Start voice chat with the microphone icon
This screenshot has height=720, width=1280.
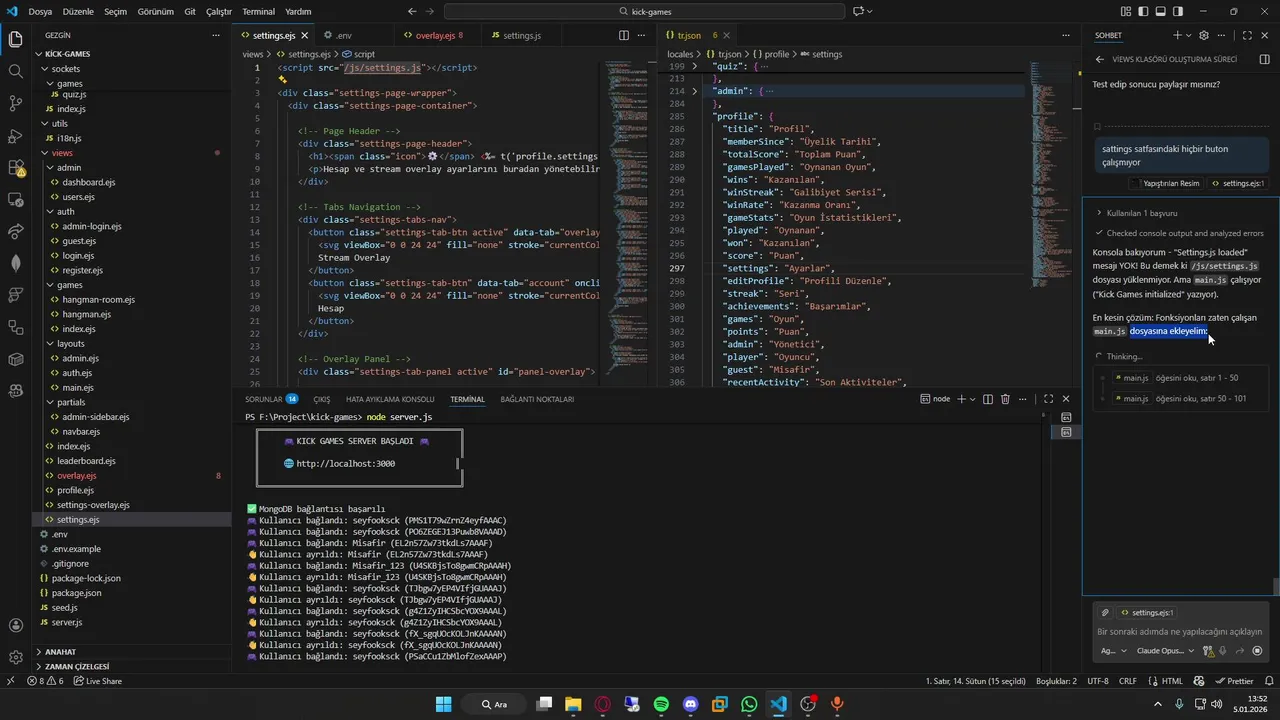[x=1223, y=651]
